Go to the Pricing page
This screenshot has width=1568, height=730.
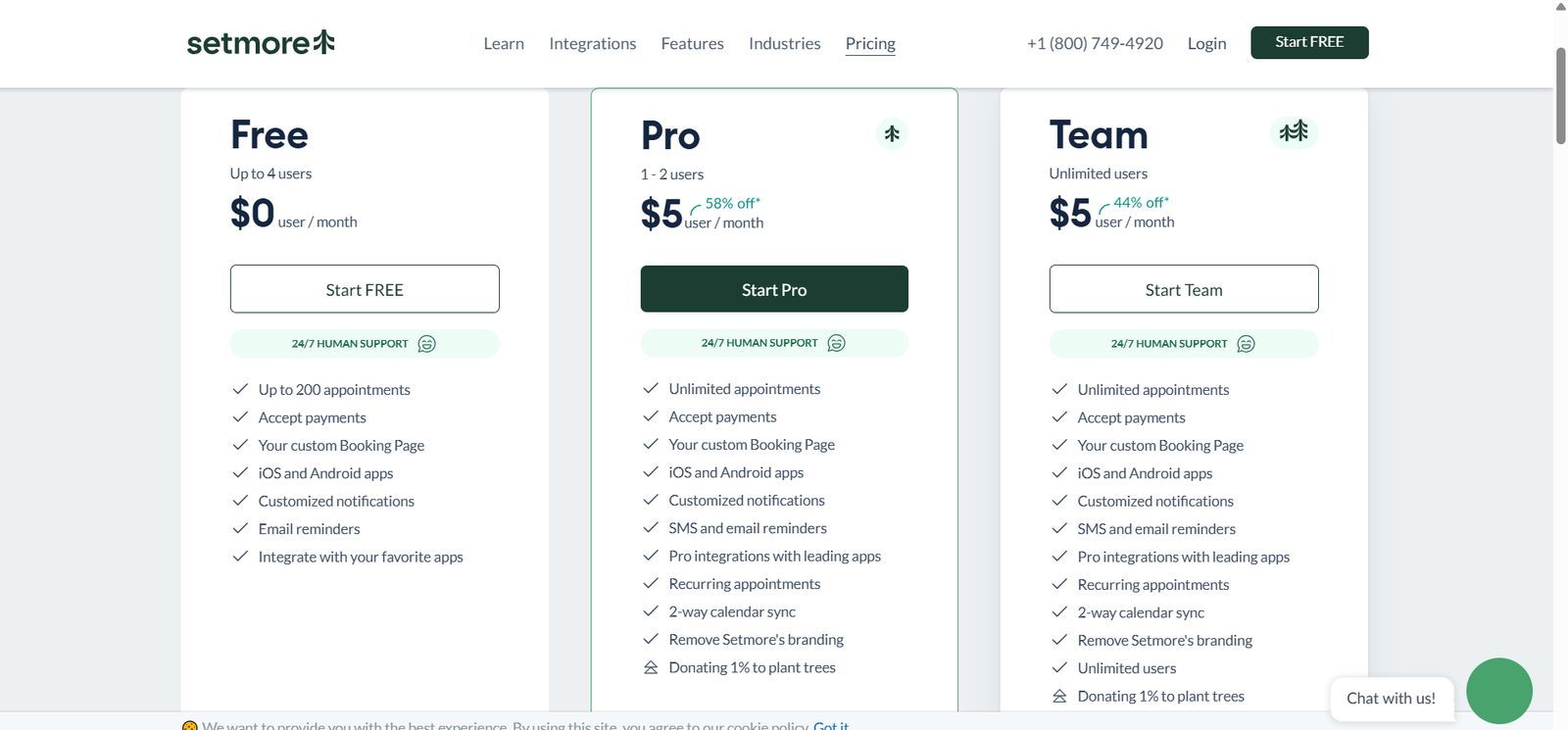[x=870, y=43]
